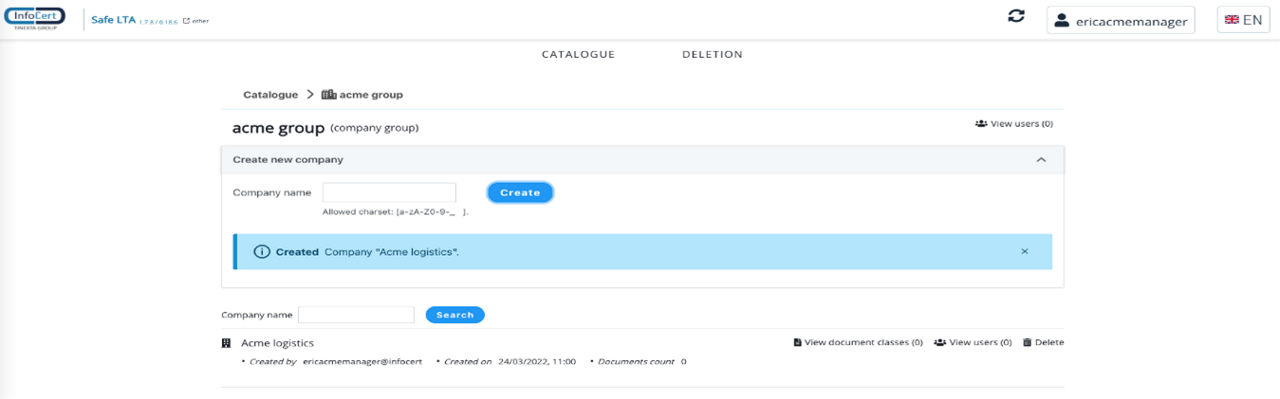Click the Create button
The height and width of the screenshot is (399, 1280).
coord(520,193)
